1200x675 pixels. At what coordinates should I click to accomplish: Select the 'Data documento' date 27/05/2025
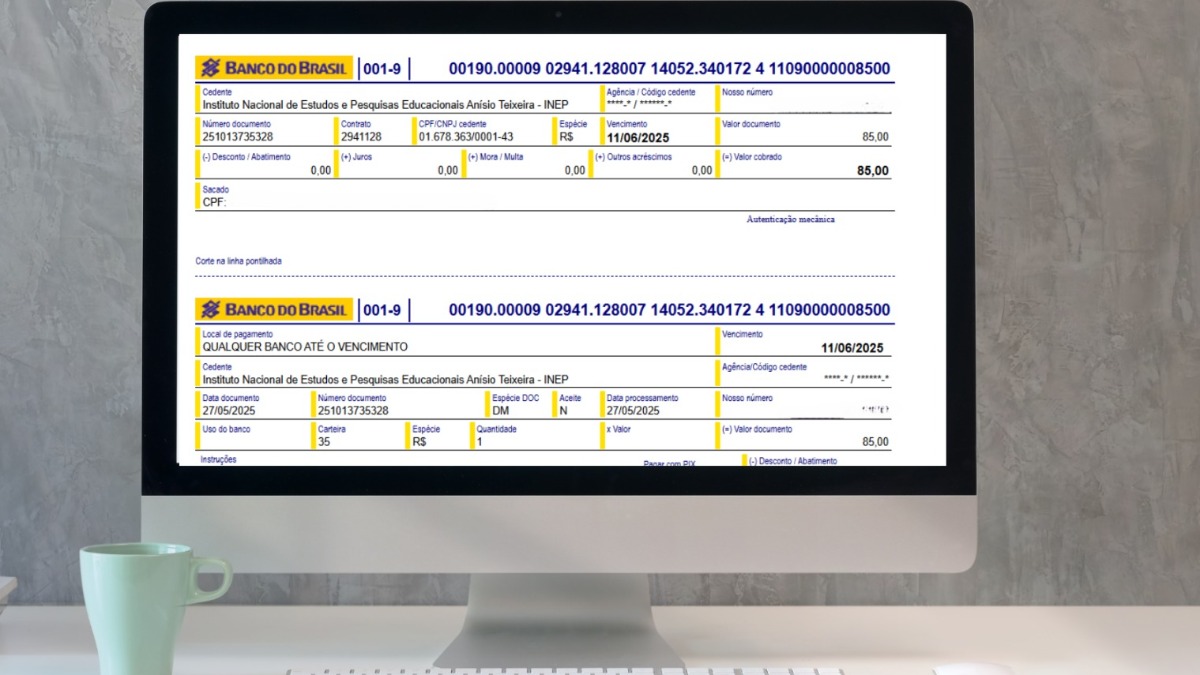tap(229, 410)
